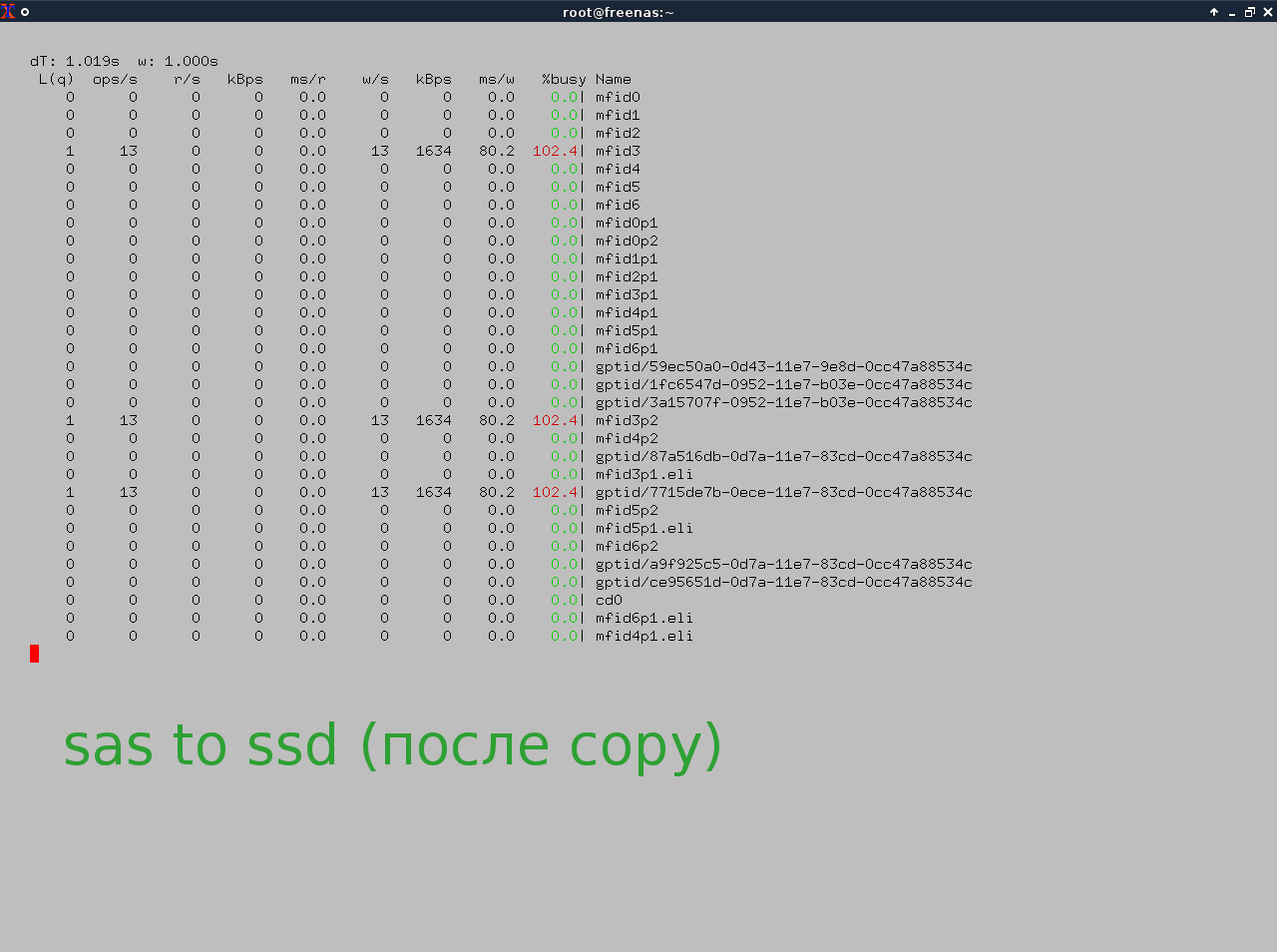The height and width of the screenshot is (952, 1277).
Task: Select the mfid4p2 partition name
Action: pos(627,438)
